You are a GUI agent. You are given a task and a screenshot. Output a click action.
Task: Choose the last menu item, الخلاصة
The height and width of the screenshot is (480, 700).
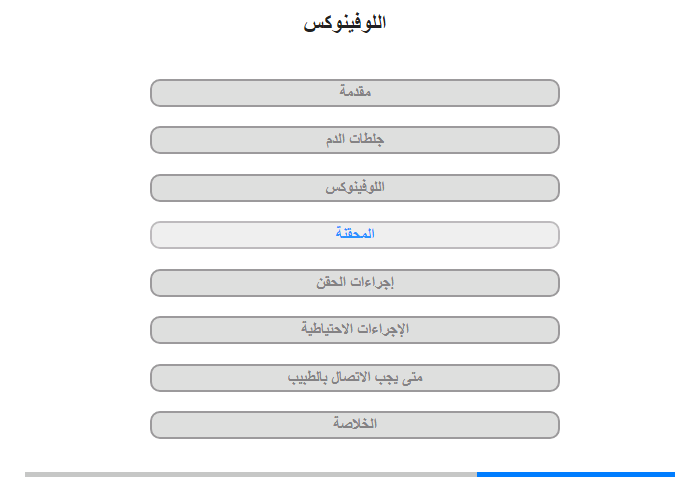[355, 424]
